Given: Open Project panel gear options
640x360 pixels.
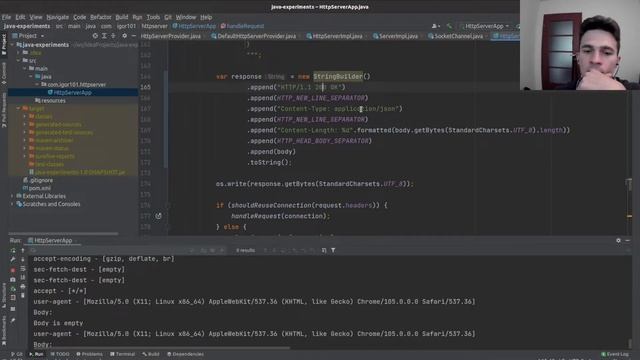Looking at the screenshot, I should pos(124,36).
